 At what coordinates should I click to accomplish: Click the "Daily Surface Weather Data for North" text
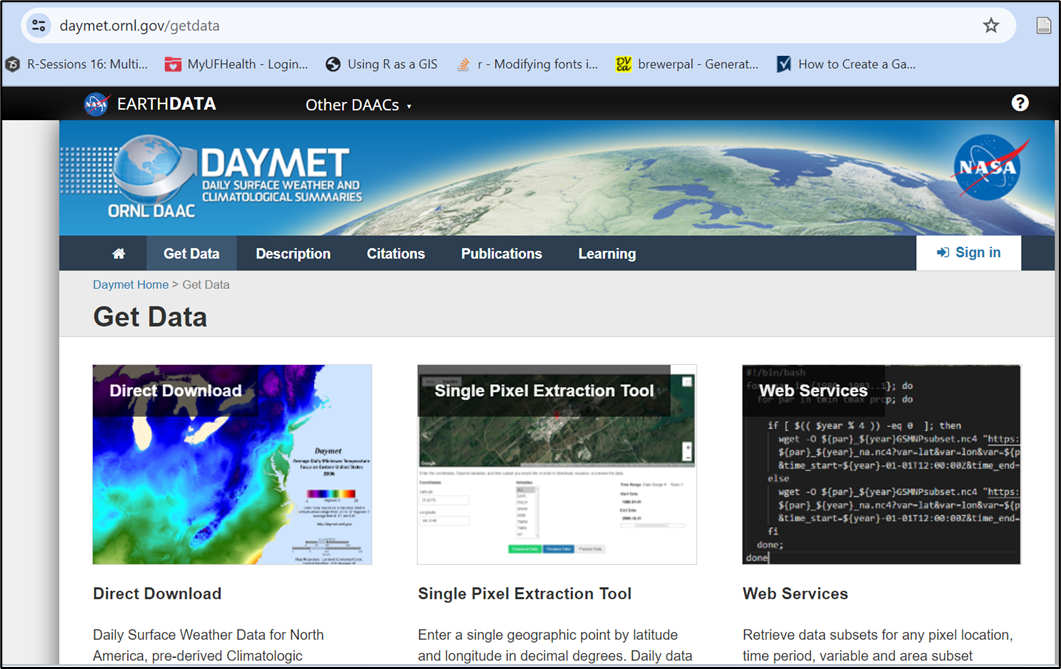point(208,635)
